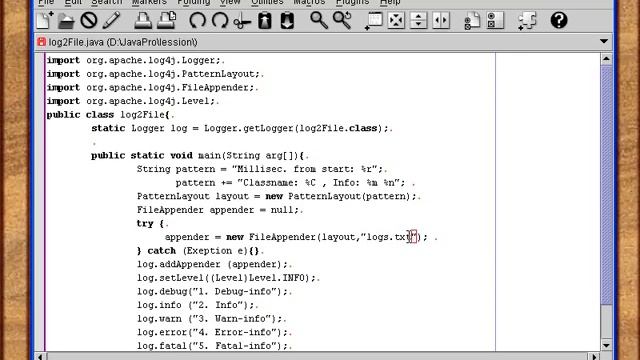Click the "log.addAppender (appender);" line
This screenshot has height=360, width=640.
(x=214, y=264)
